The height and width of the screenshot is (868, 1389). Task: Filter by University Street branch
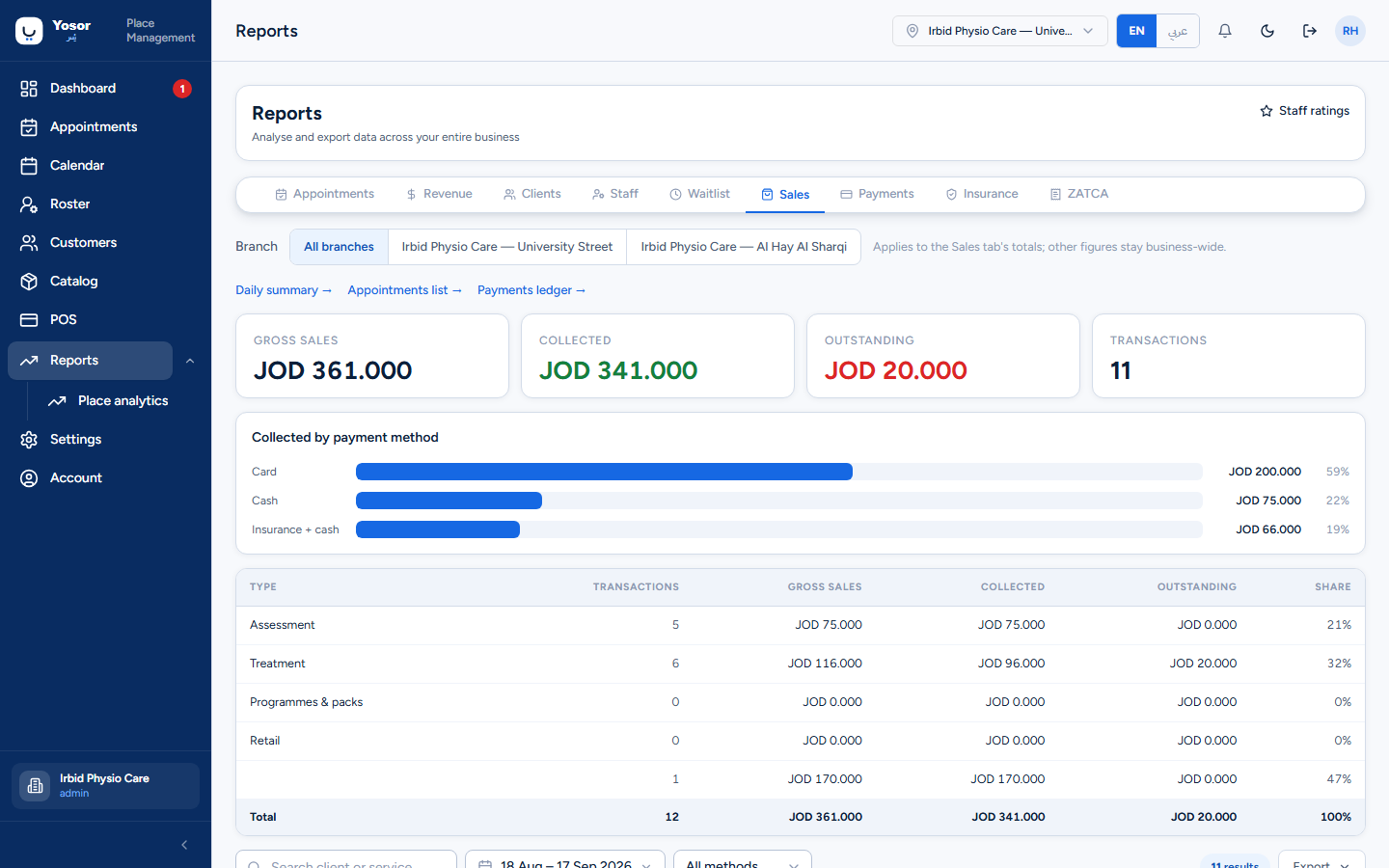507,247
